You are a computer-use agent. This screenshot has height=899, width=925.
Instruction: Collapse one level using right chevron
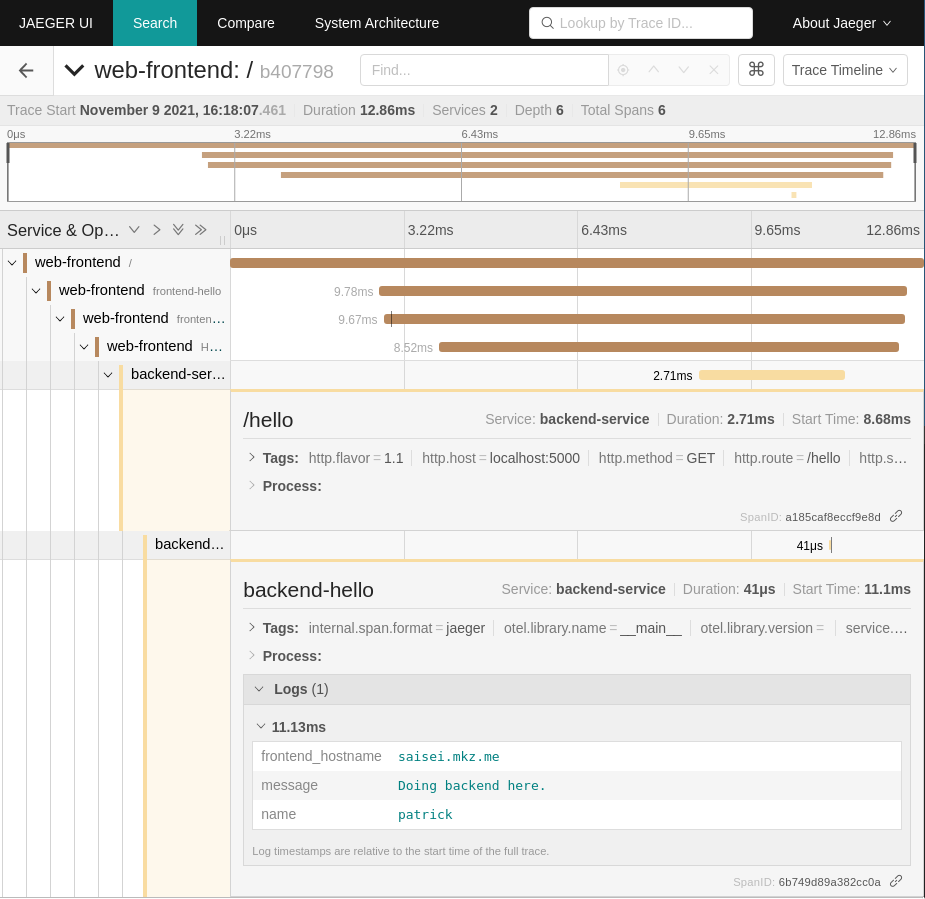point(156,229)
